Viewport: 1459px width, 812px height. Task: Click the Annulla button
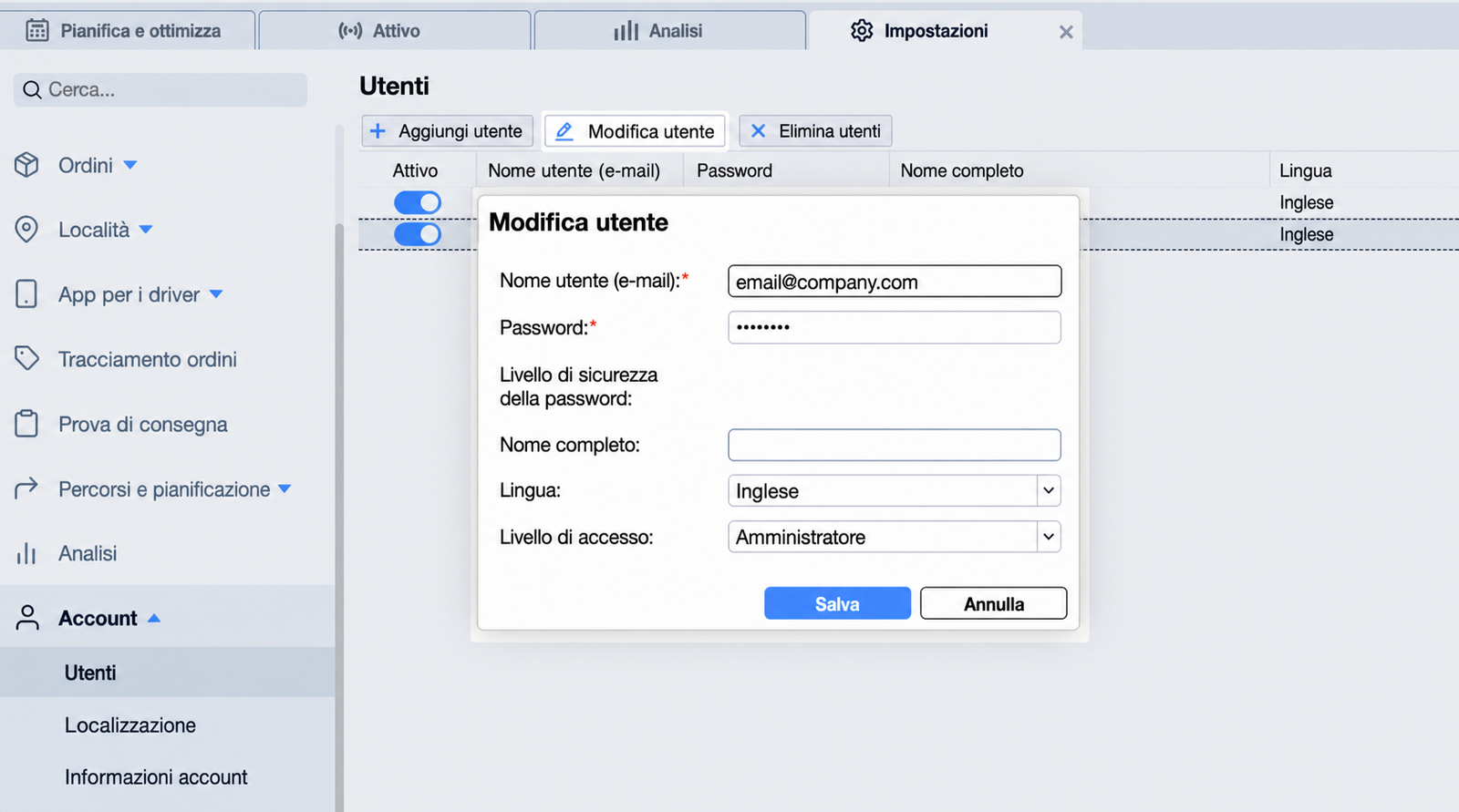click(994, 603)
